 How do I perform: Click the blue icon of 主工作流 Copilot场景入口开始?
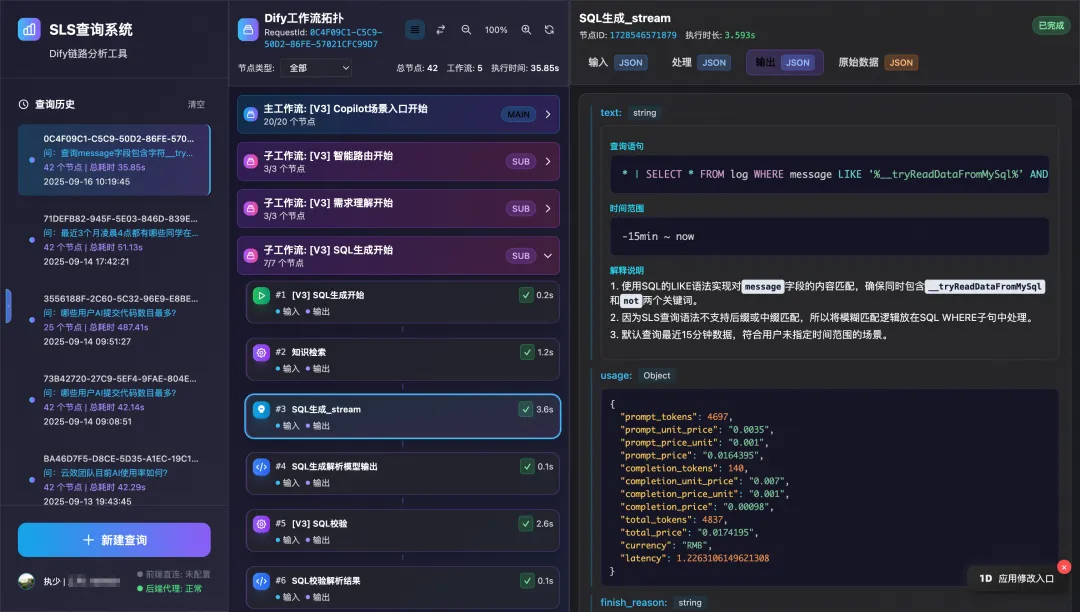coord(251,114)
